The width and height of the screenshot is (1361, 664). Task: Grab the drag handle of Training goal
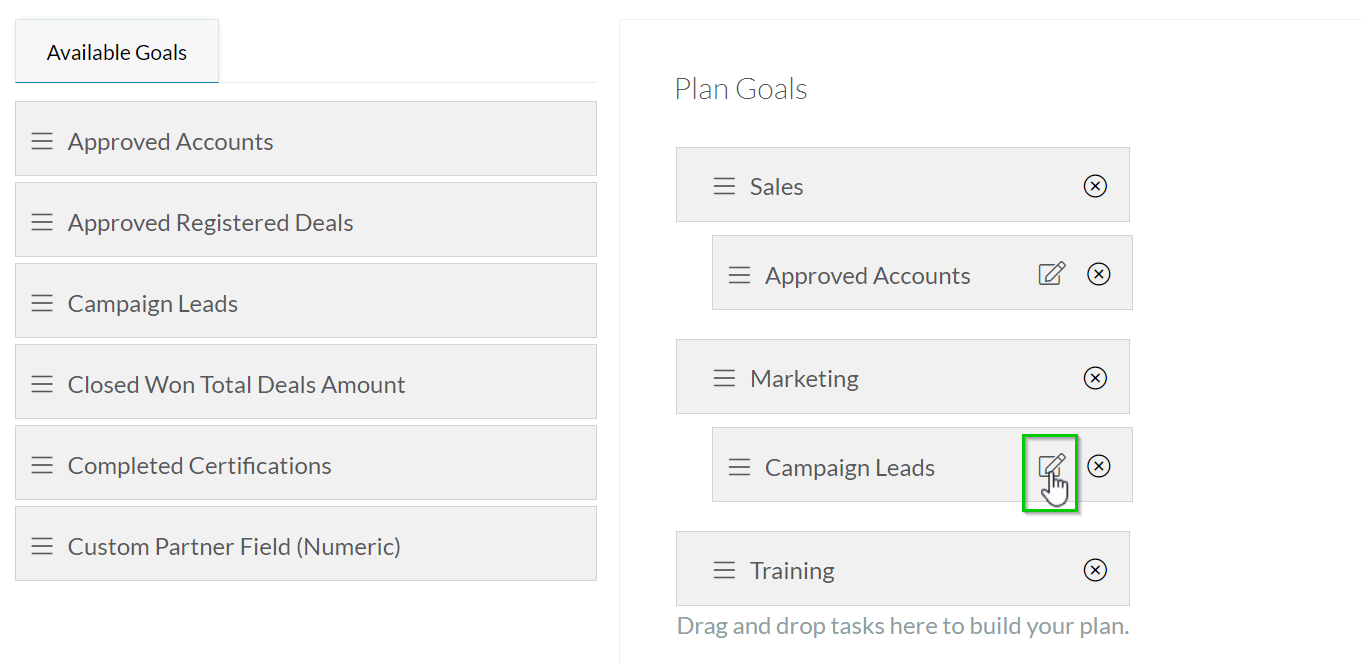[725, 569]
